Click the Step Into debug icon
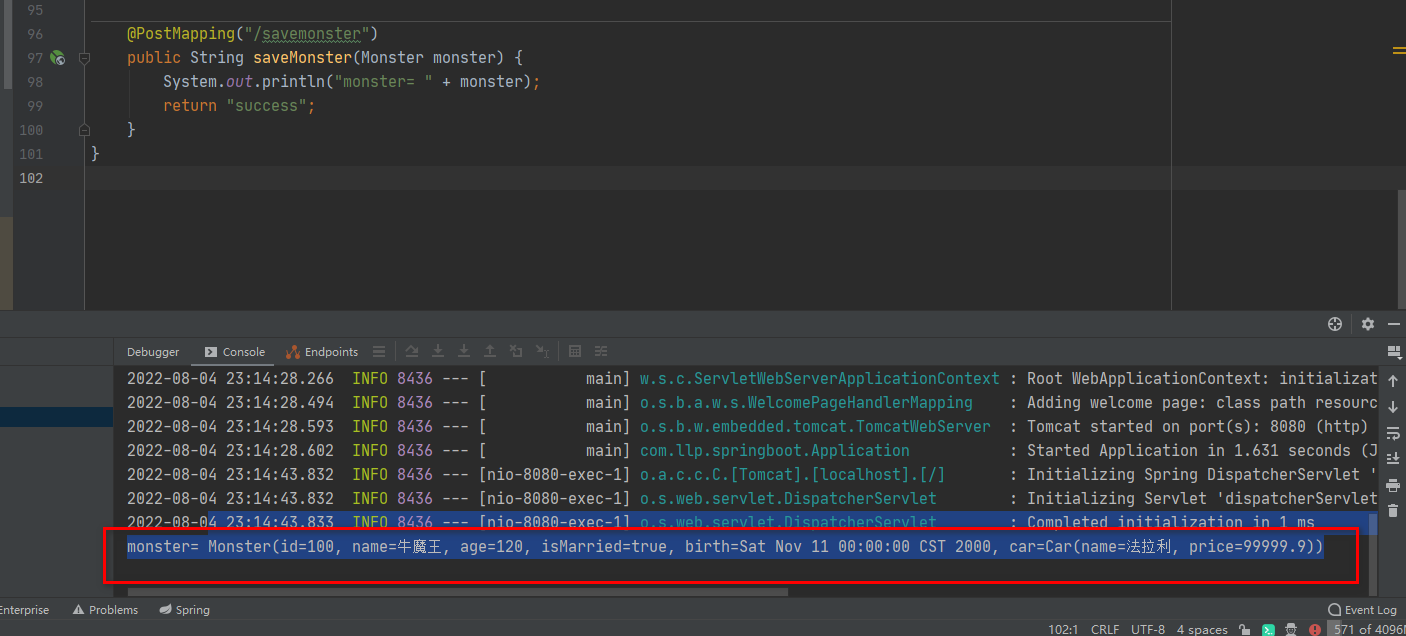Image resolution: width=1406 pixels, height=636 pixels. 438,351
